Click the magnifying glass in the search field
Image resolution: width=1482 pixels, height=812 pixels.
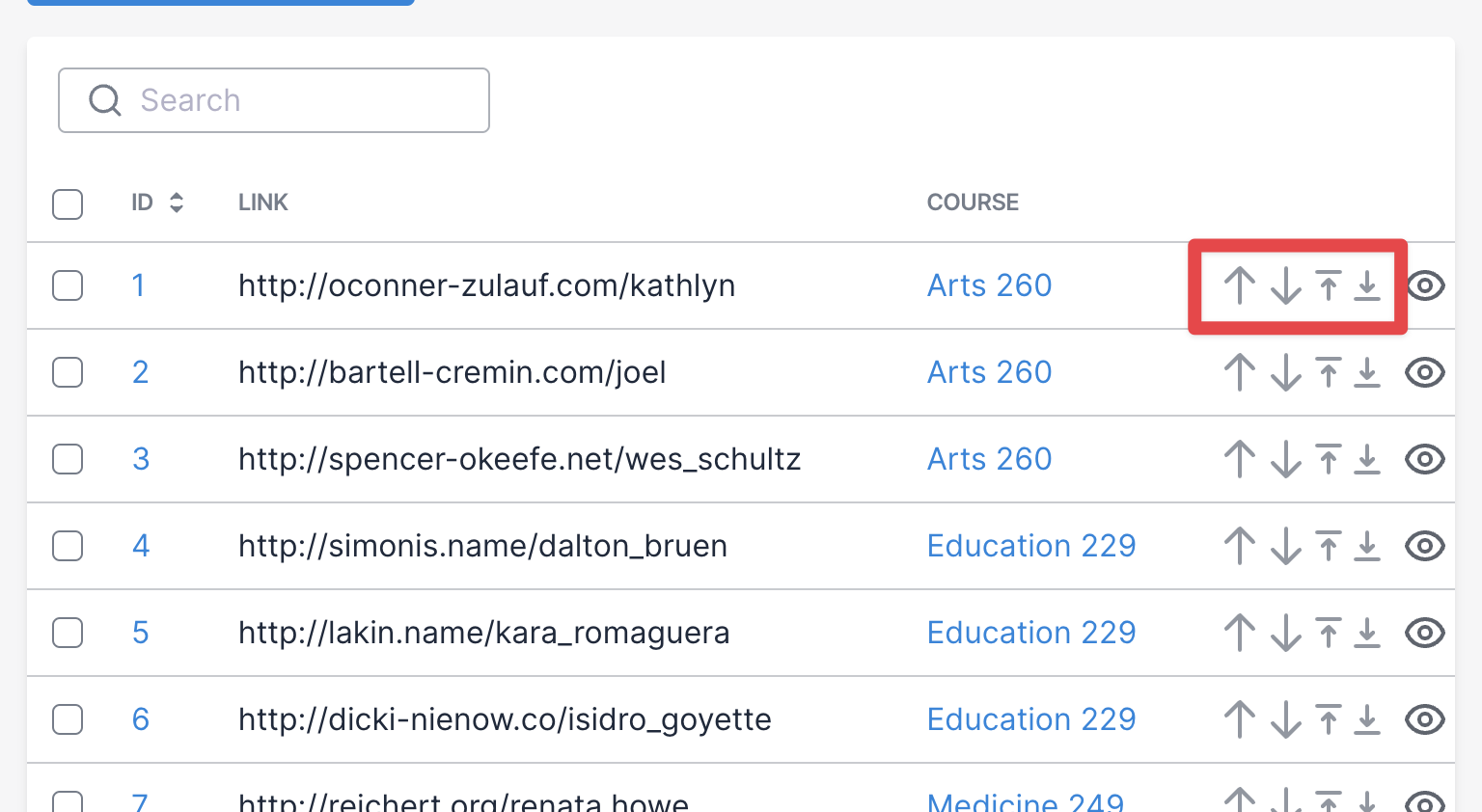(105, 99)
